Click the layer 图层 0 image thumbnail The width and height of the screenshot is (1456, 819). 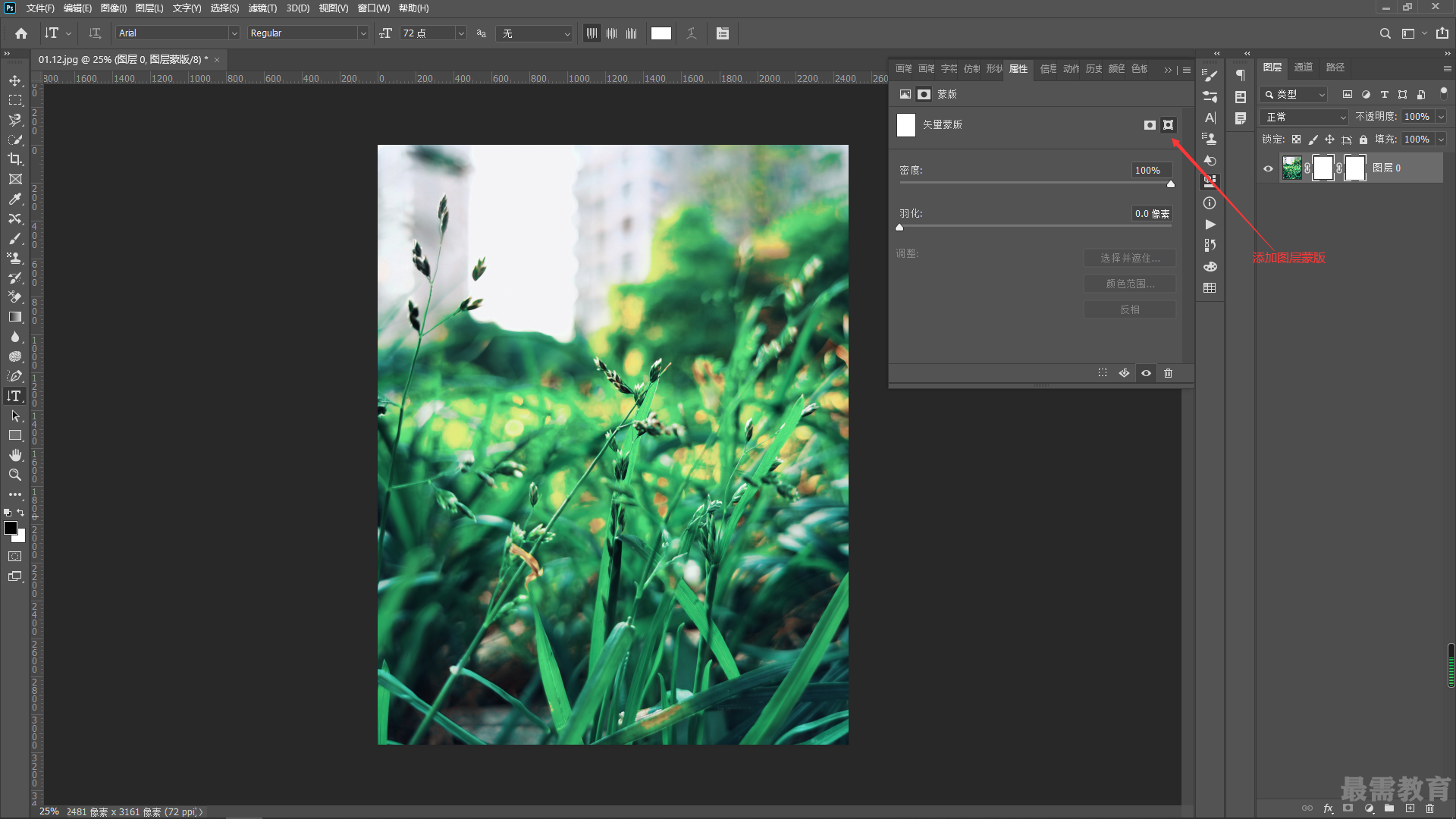(1291, 168)
